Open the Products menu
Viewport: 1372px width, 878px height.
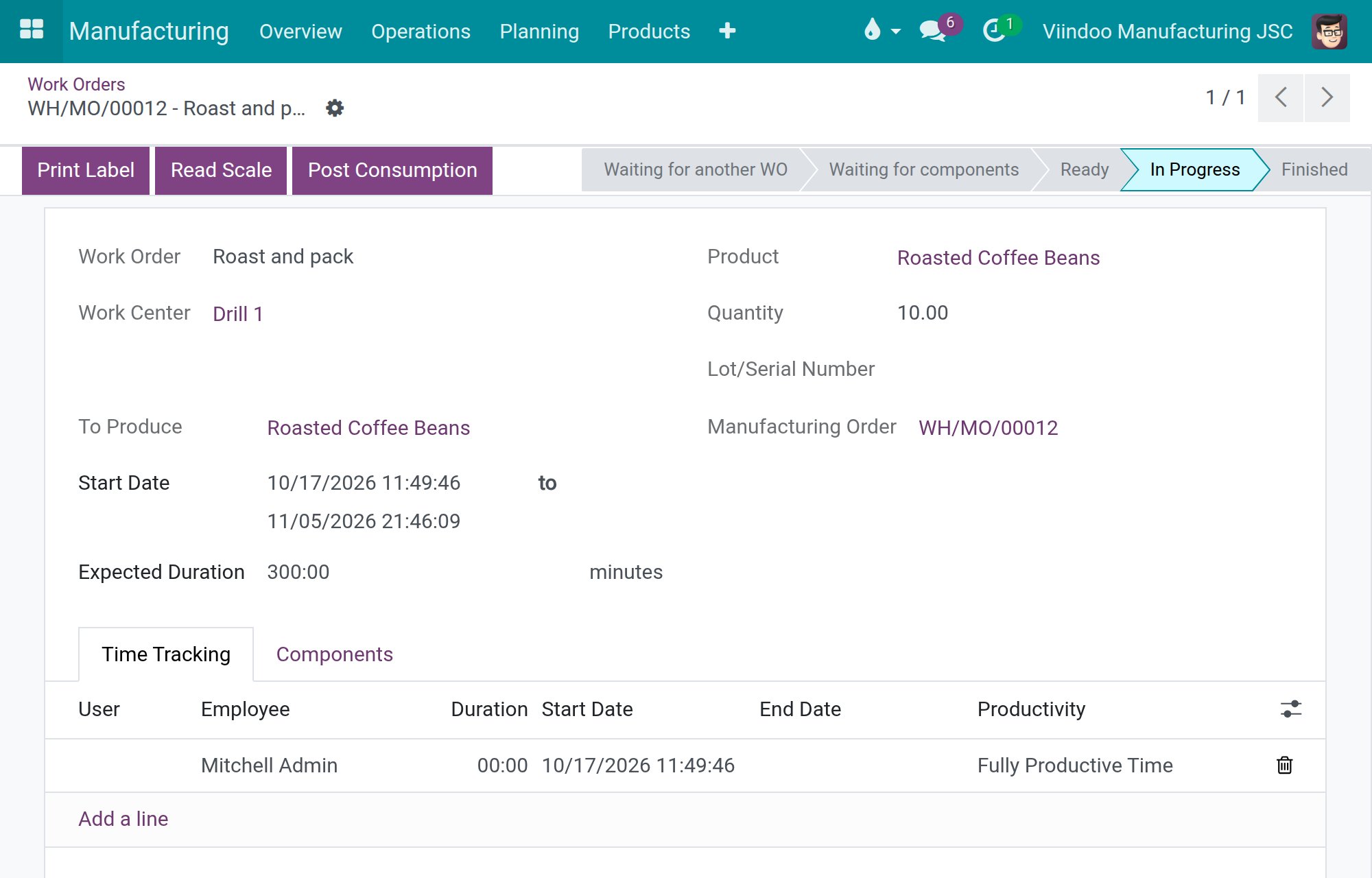[x=649, y=32]
